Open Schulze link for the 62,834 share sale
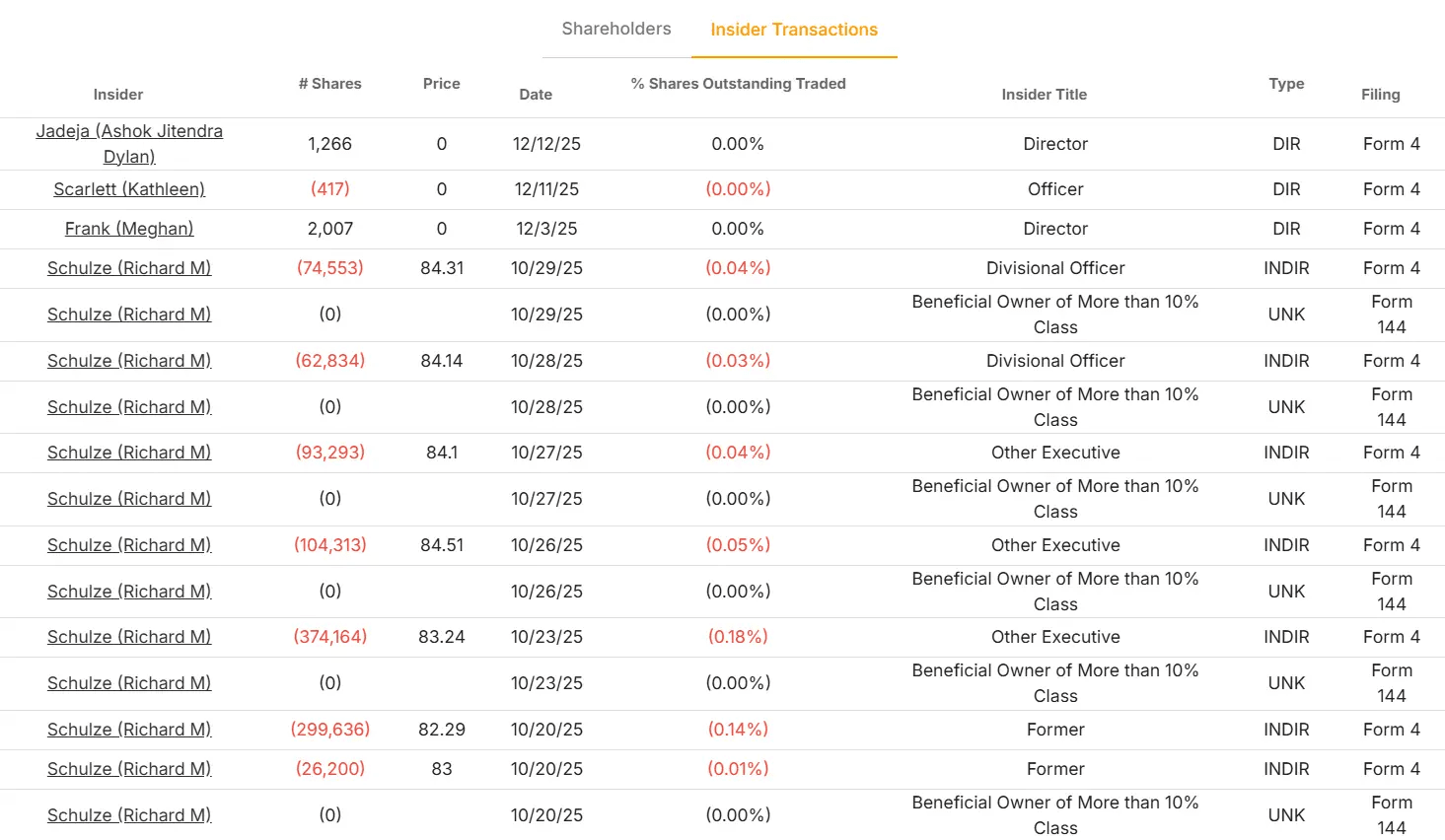This screenshot has width=1445, height=840. pyautogui.click(x=129, y=361)
